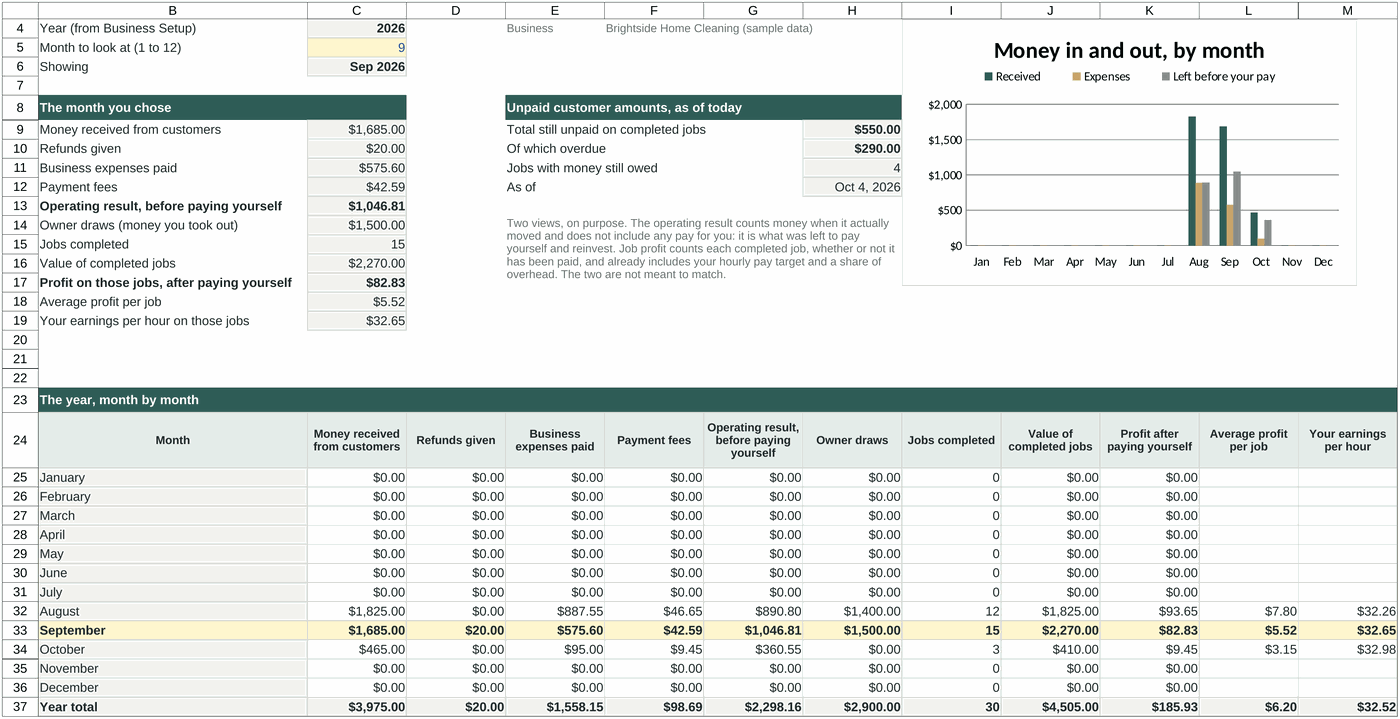The height and width of the screenshot is (719, 1400).
Task: Select the August row label
Action: tap(173, 611)
